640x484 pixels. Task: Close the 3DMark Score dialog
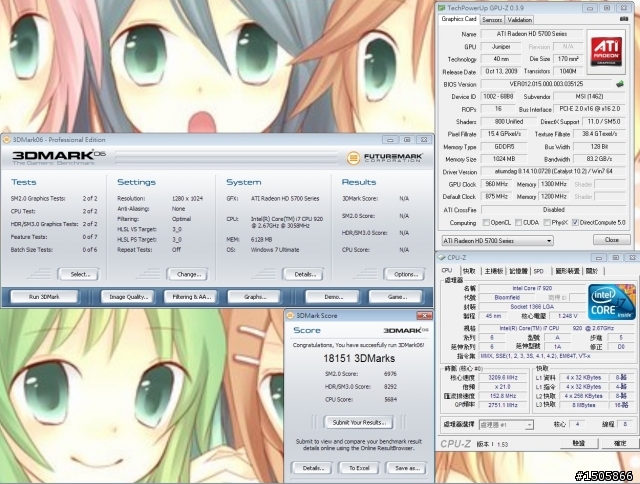pos(424,315)
